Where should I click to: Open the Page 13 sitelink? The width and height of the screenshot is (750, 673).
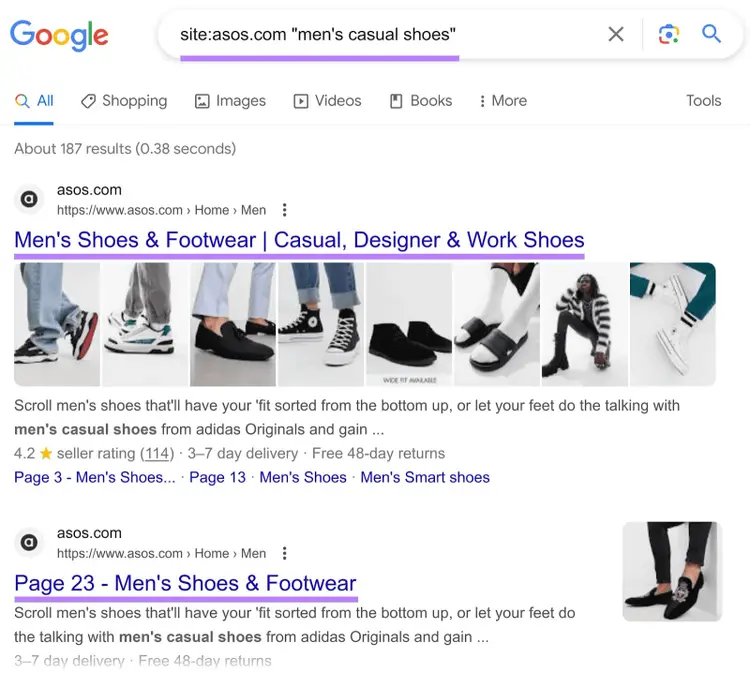pyautogui.click(x=217, y=477)
